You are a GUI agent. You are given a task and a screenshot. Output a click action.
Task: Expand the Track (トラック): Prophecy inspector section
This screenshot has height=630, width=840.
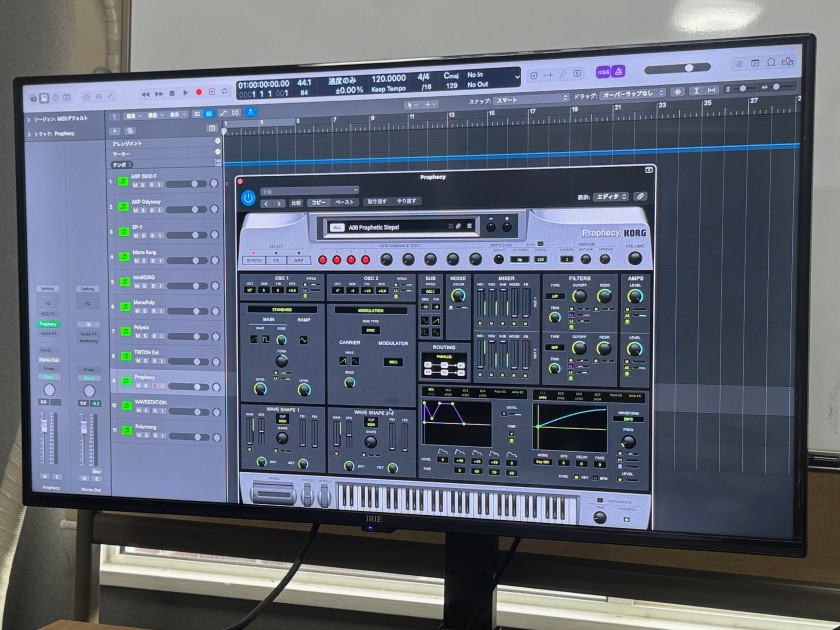pos(29,134)
